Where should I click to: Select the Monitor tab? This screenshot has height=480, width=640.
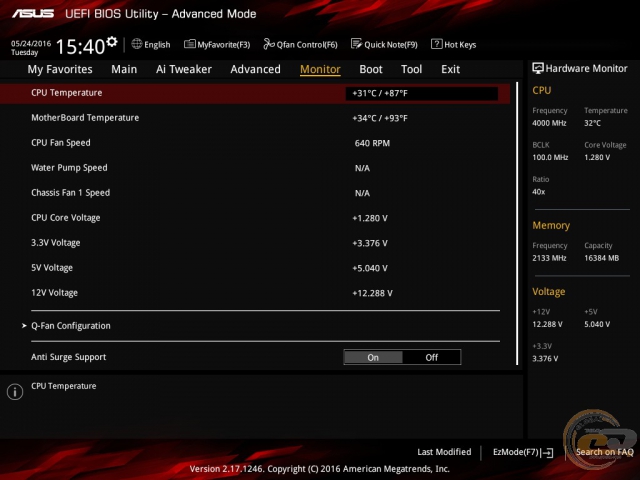tap(320, 69)
